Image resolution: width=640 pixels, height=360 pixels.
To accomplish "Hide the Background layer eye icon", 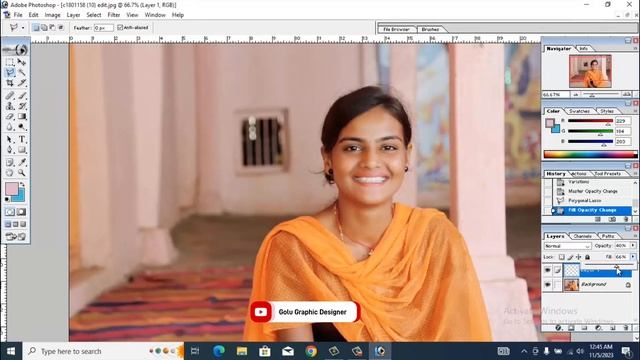I will point(548,284).
